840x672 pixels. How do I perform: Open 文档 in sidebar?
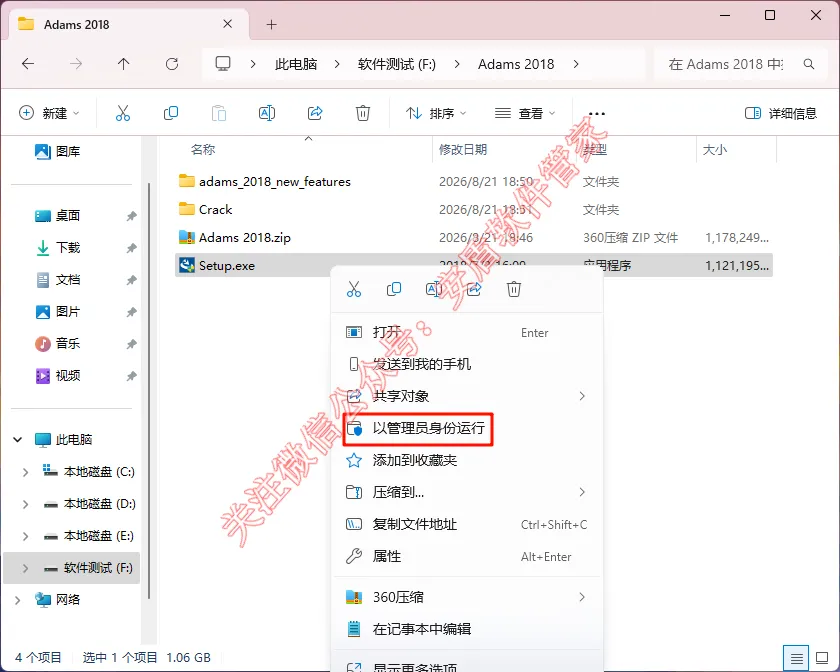coord(57,280)
